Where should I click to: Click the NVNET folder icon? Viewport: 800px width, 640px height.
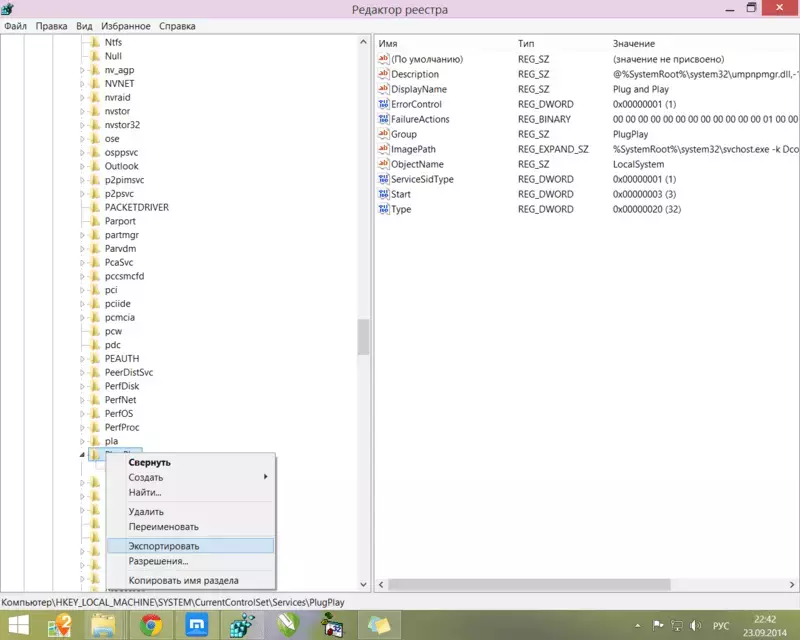click(95, 84)
